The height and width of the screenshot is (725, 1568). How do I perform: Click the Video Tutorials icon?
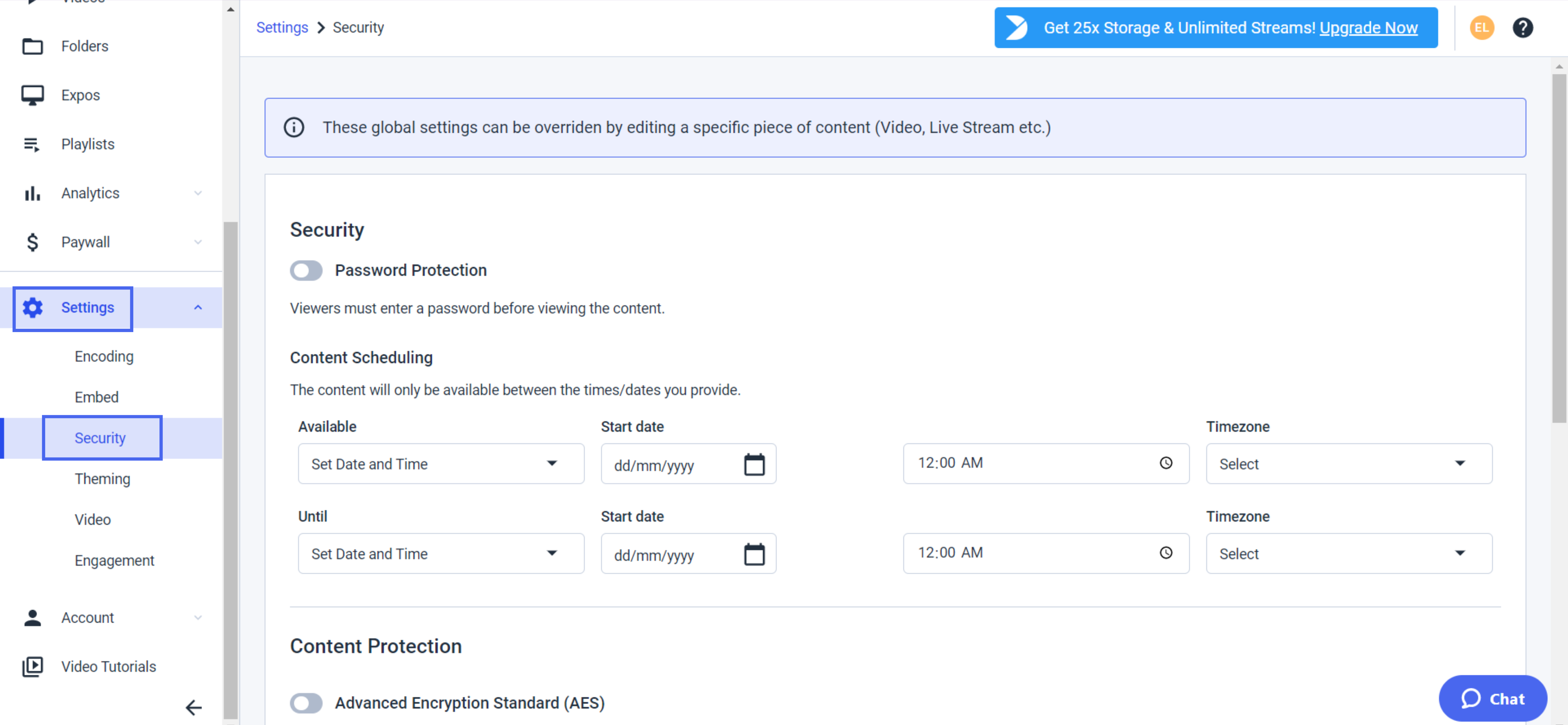tap(32, 666)
